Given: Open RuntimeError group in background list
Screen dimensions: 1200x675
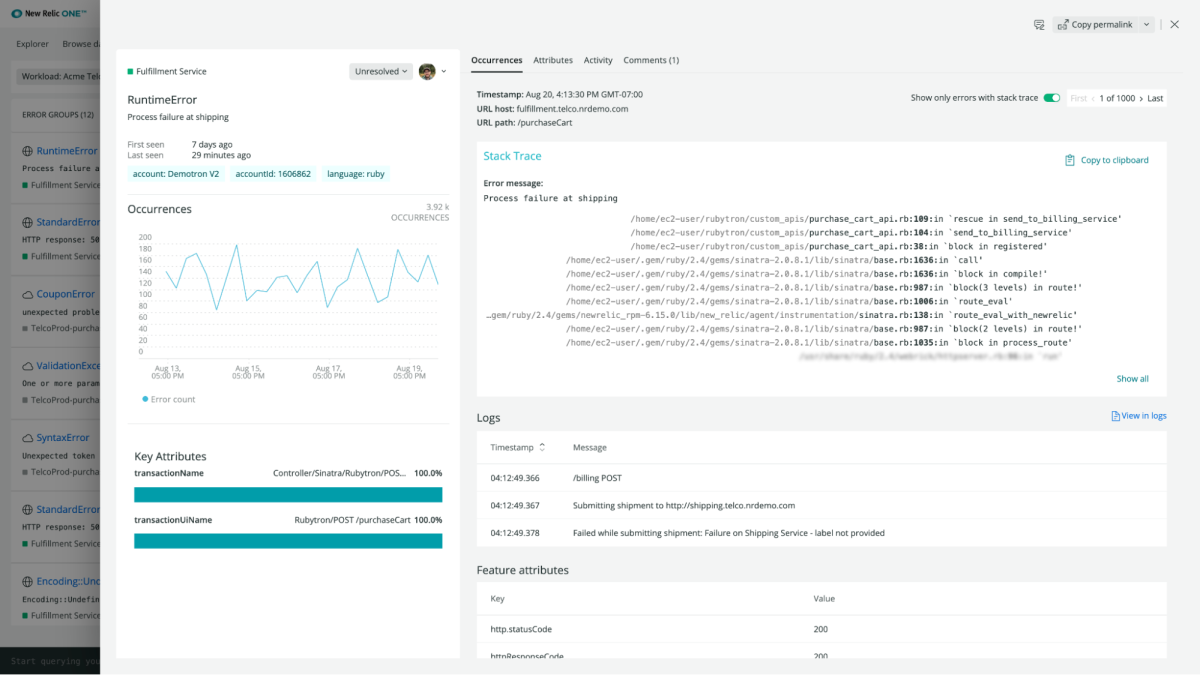Looking at the screenshot, I should [x=67, y=151].
